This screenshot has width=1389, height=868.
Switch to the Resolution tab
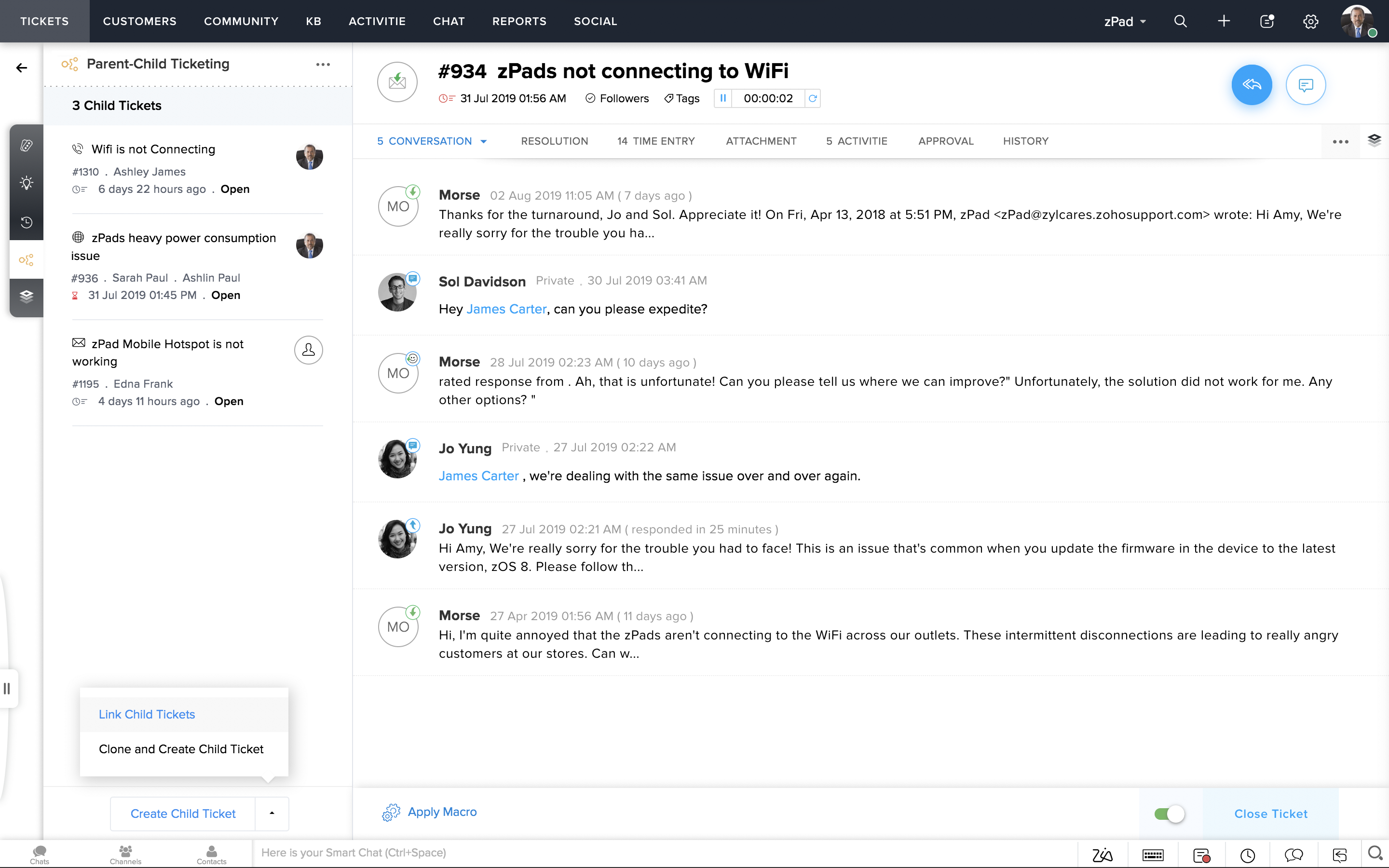pos(555,141)
